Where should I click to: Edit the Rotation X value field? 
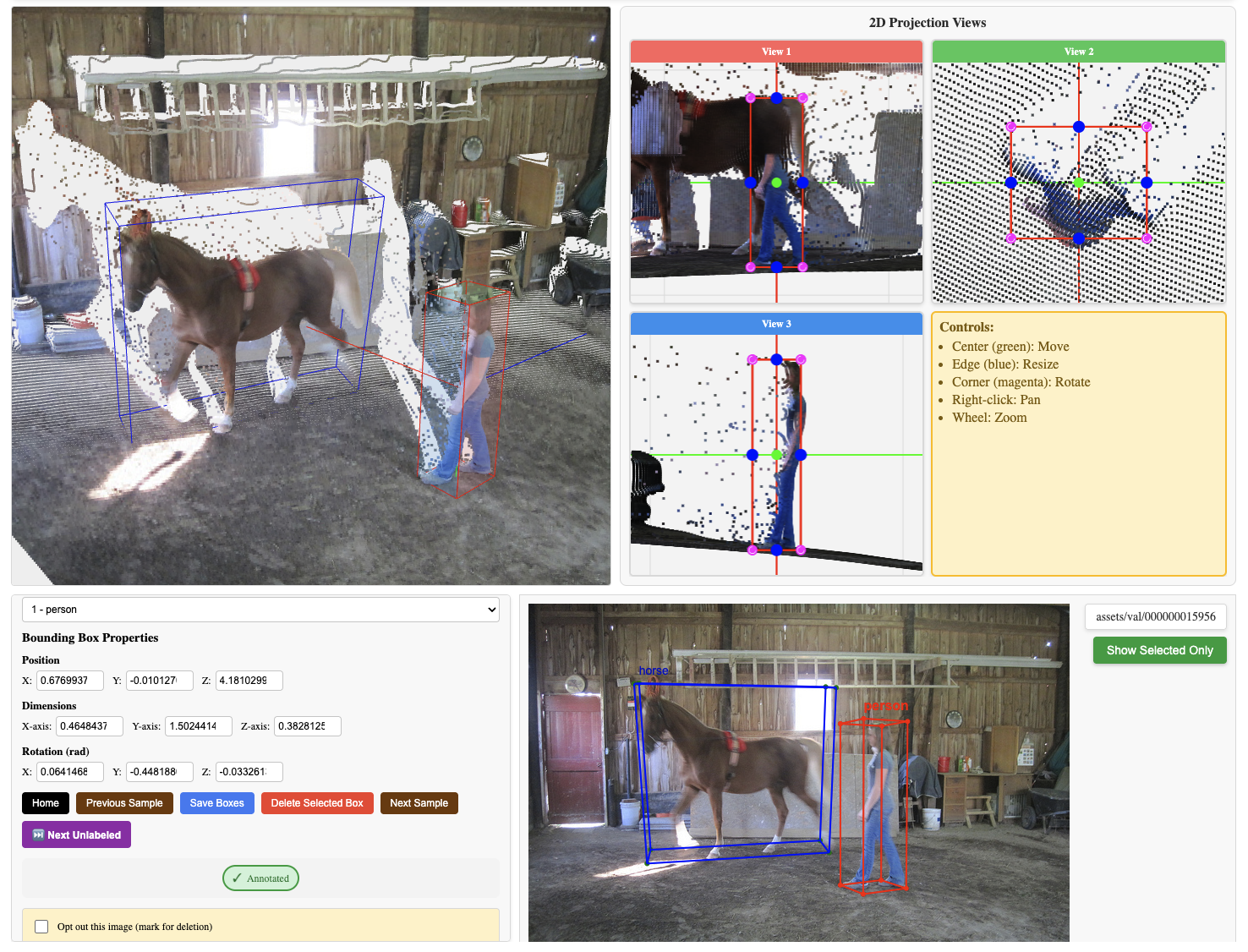click(x=70, y=772)
